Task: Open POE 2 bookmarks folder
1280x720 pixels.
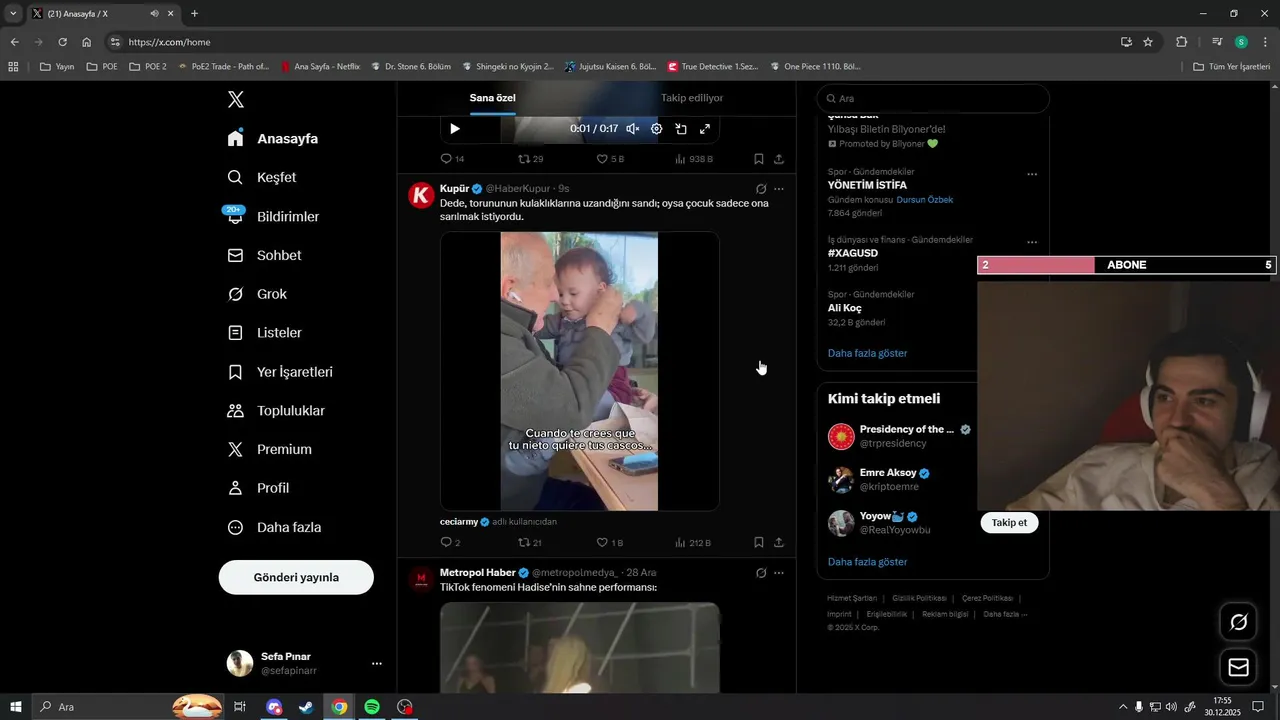Action: 148,67
